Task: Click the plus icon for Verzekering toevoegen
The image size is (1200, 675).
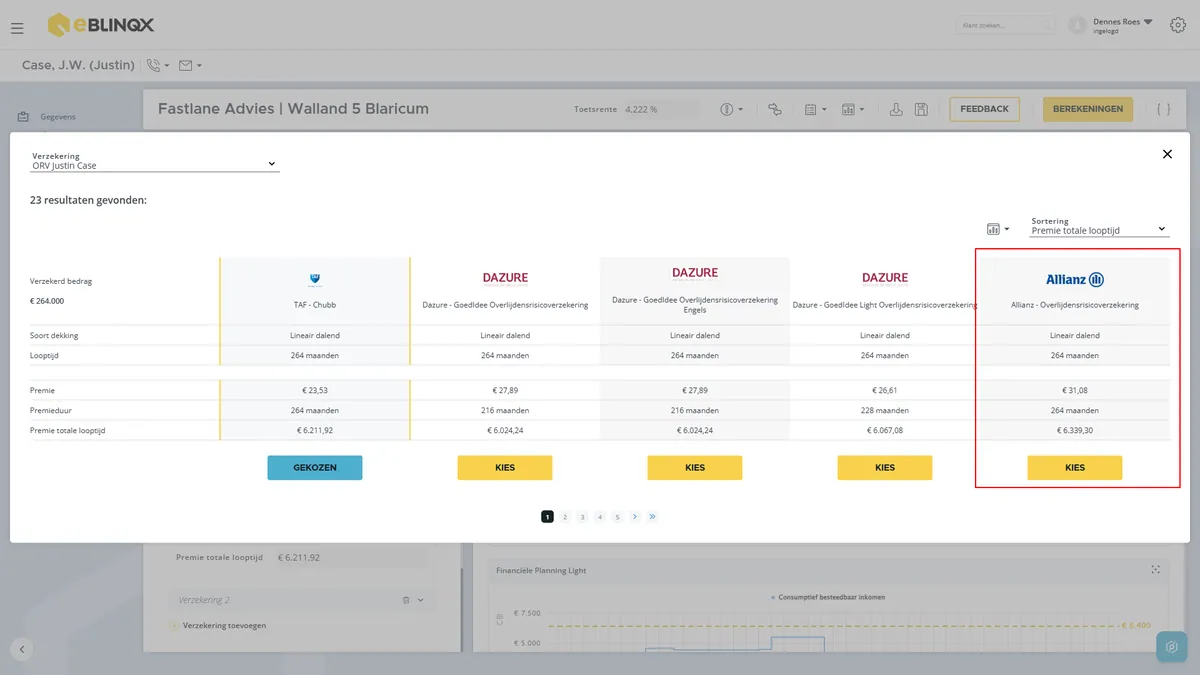Action: [x=174, y=626]
